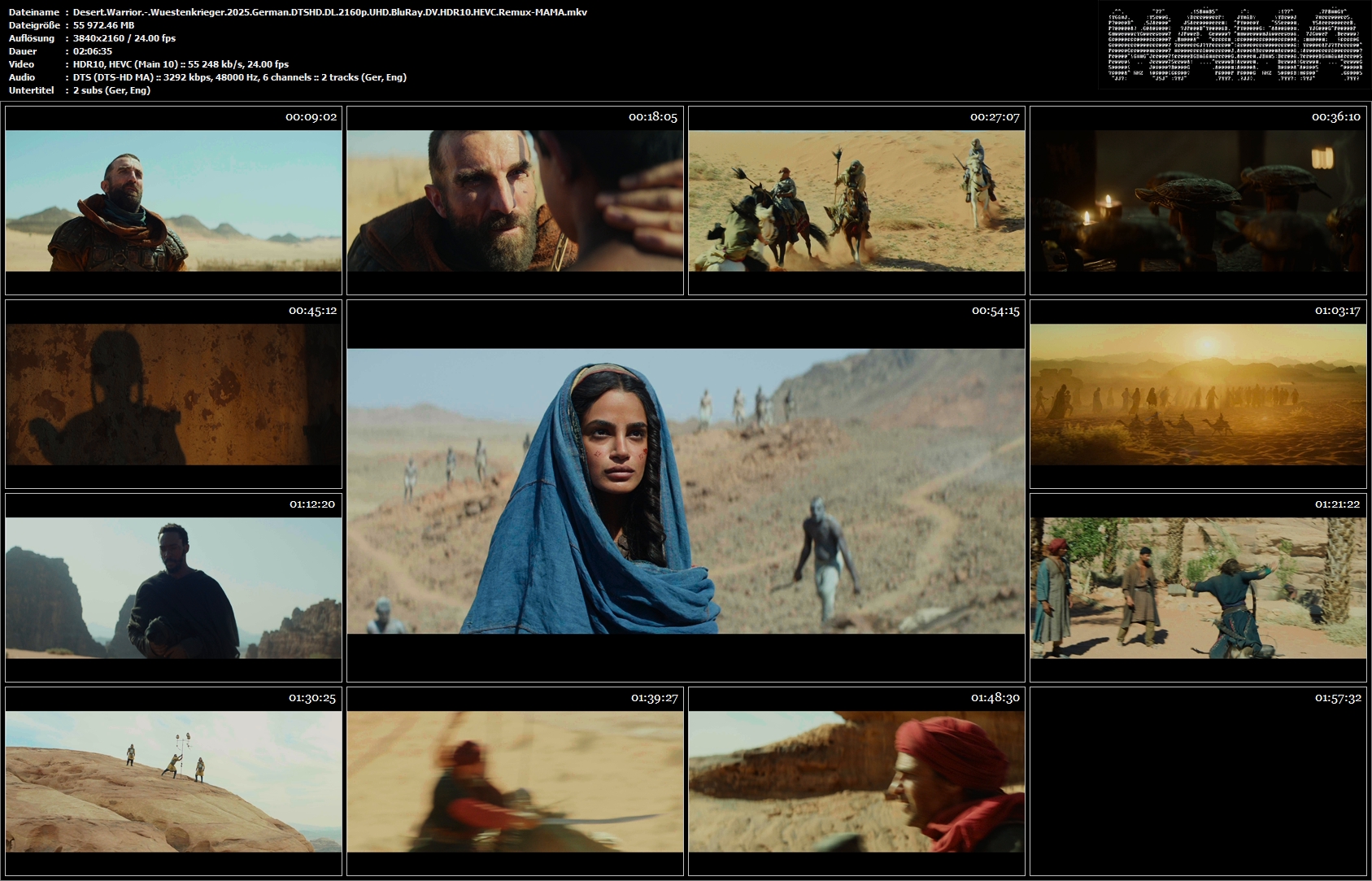Viewport: 1372px width, 881px height.
Task: Select the blurred rider thumbnail at 01:39:27
Action: point(515,781)
